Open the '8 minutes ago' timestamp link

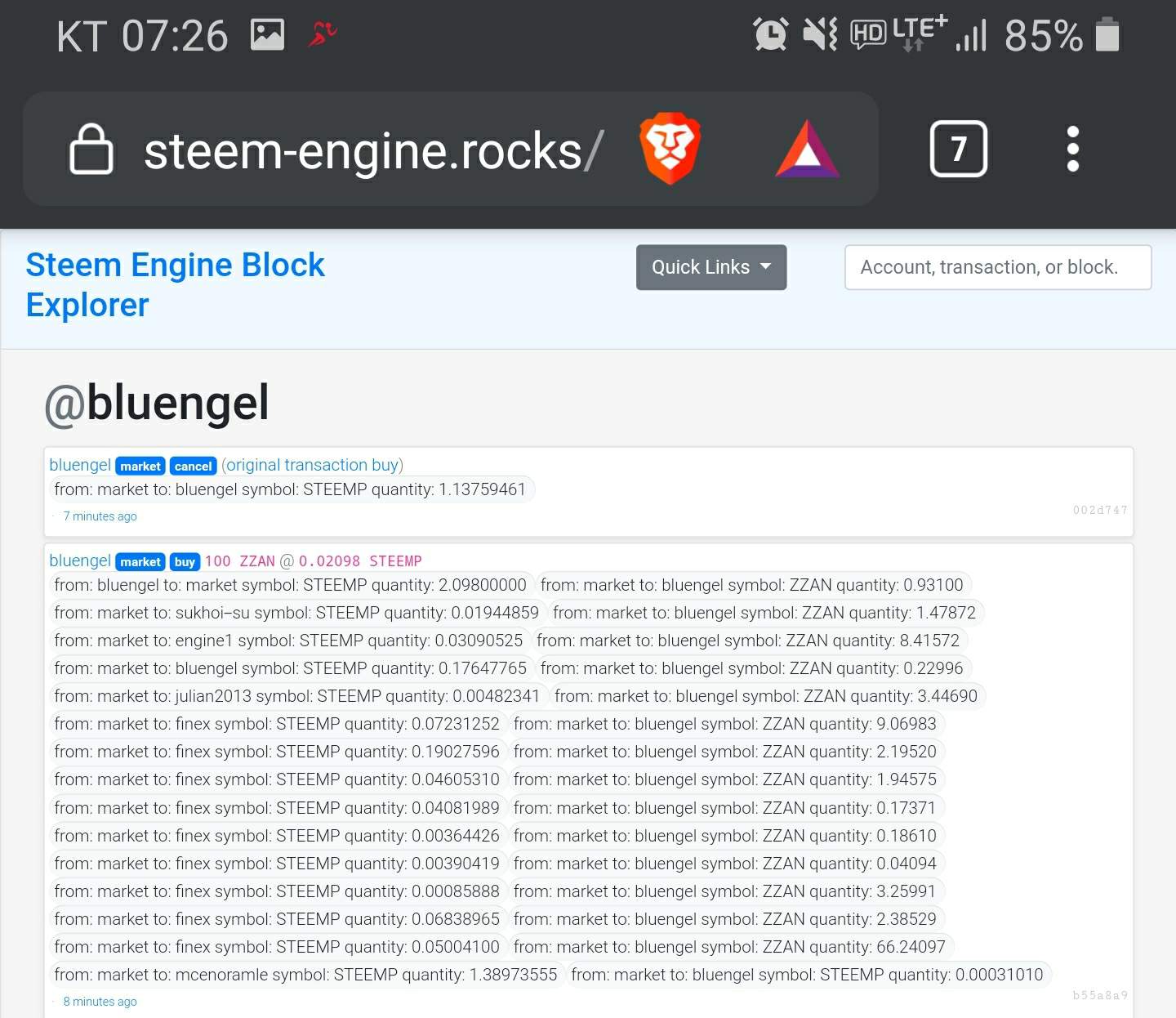100,1002
